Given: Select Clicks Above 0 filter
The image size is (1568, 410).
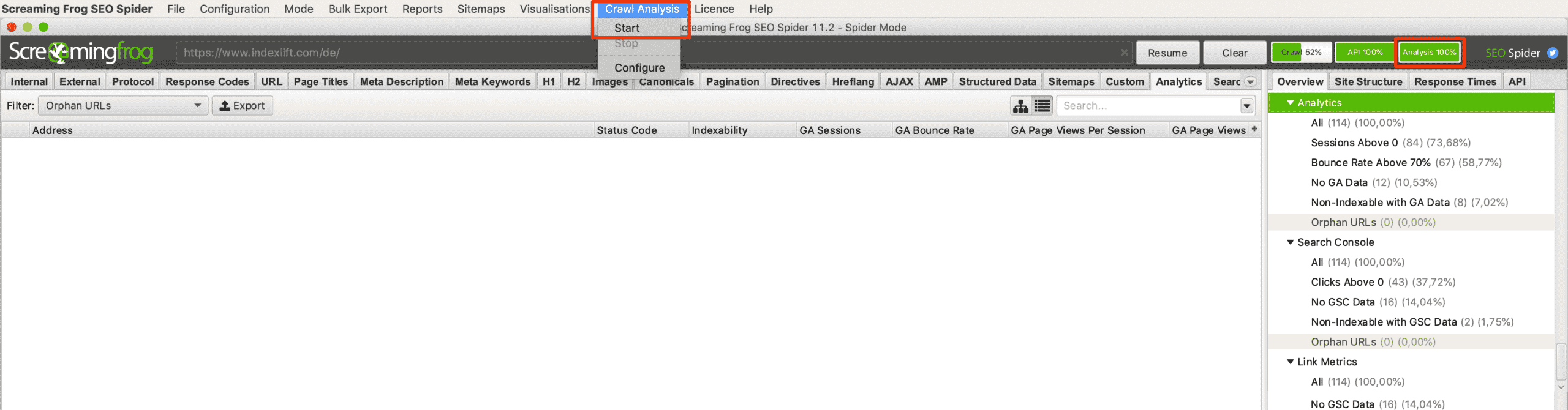Looking at the screenshot, I should click(x=1383, y=282).
